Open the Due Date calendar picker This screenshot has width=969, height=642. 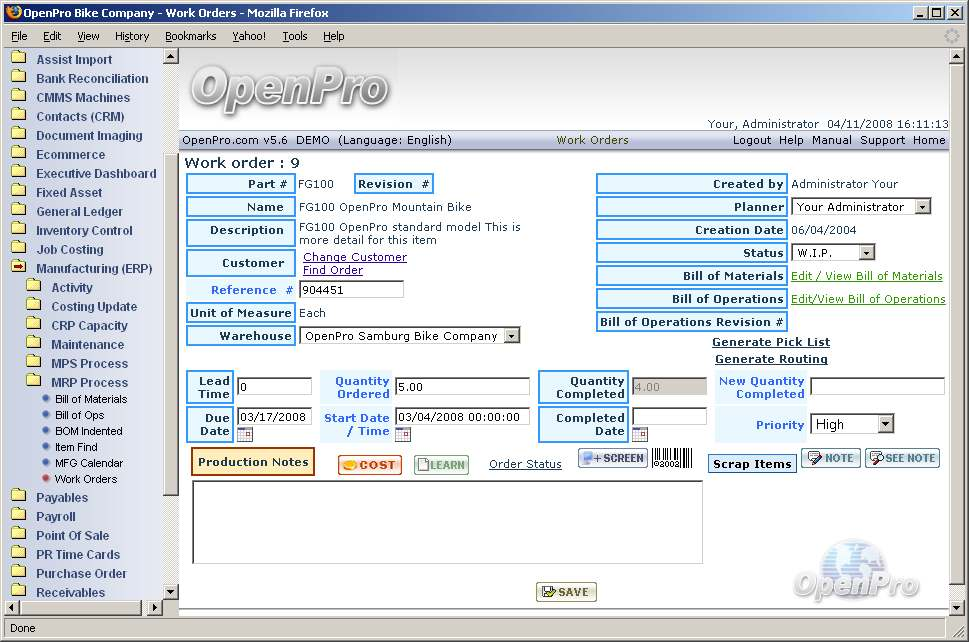pyautogui.click(x=245, y=435)
